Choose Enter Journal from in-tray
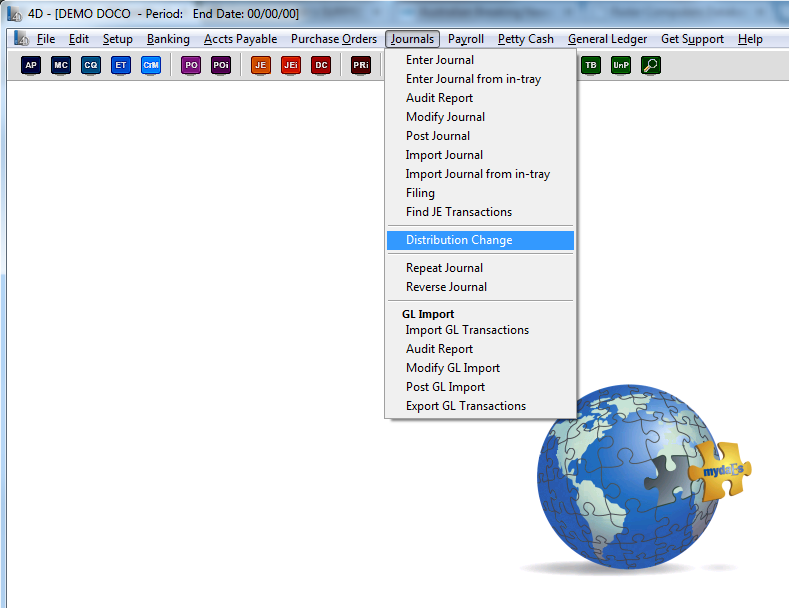This screenshot has height=608, width=789. pos(481,79)
